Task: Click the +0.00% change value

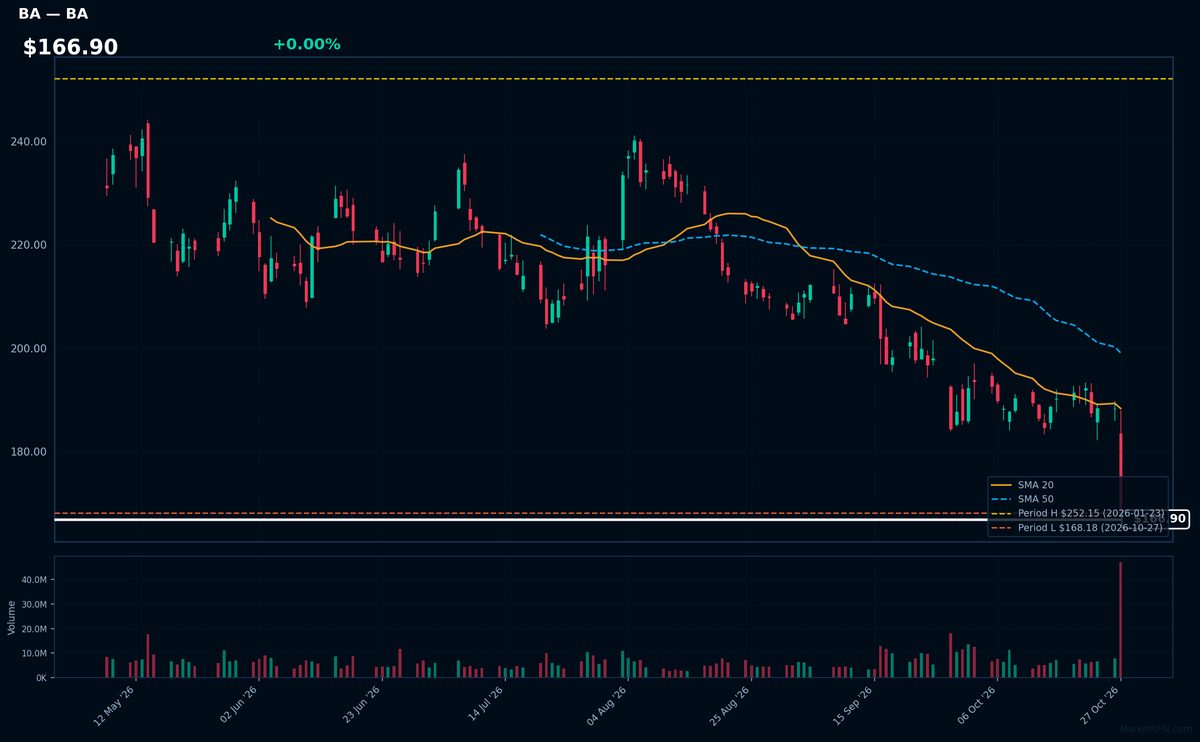Action: point(306,44)
